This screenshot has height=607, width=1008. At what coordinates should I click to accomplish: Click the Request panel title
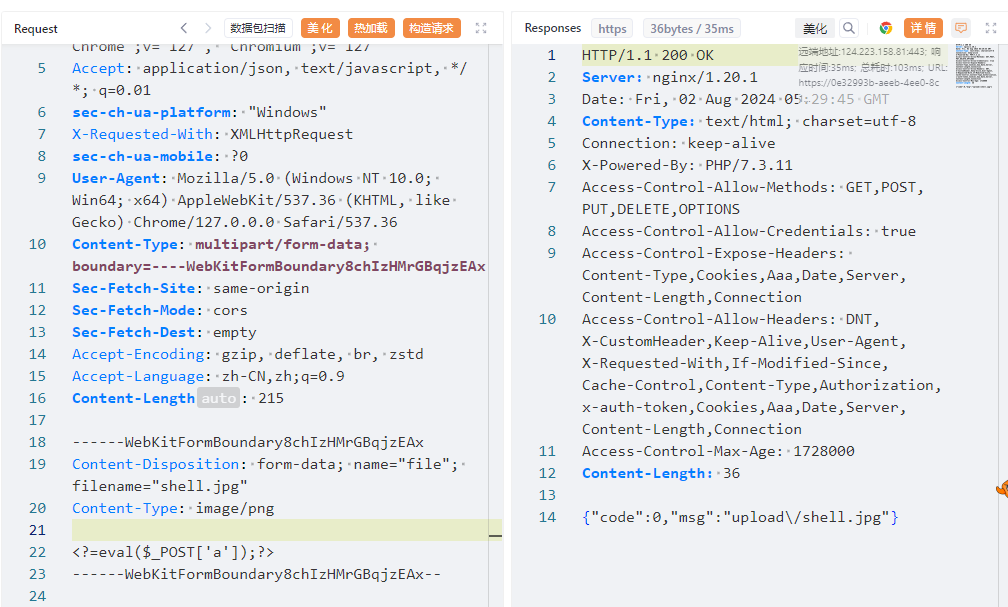point(35,28)
